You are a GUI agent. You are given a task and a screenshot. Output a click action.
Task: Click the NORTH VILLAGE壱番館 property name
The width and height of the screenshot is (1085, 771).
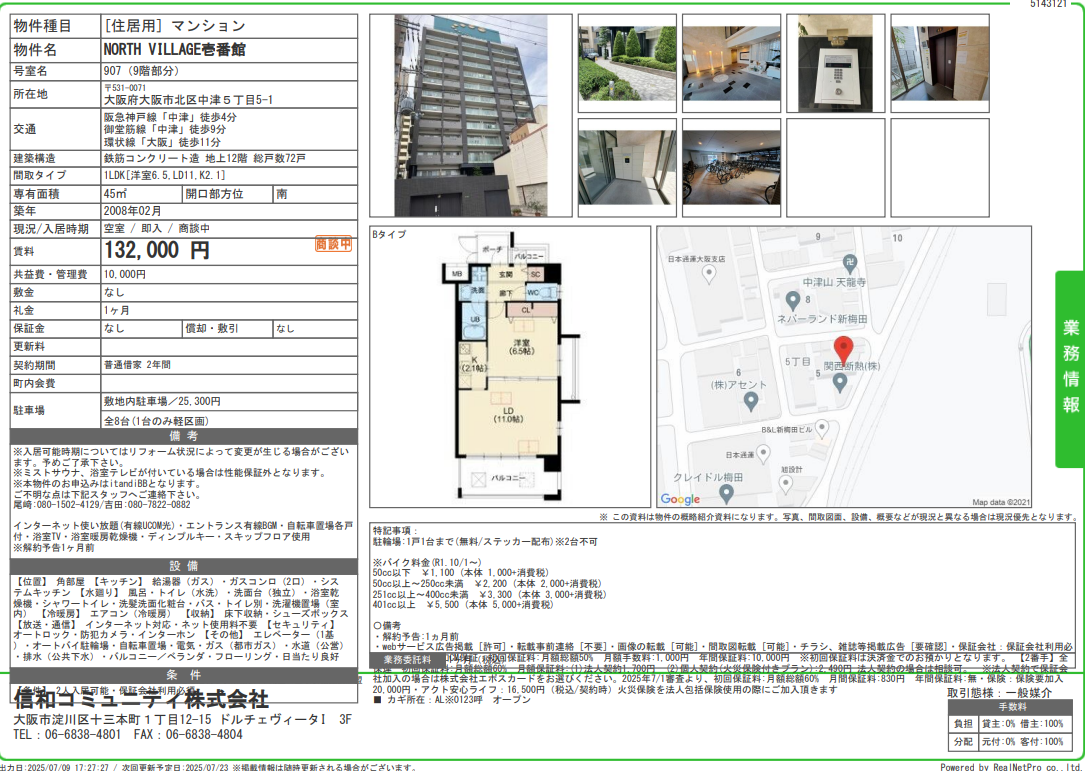175,50
